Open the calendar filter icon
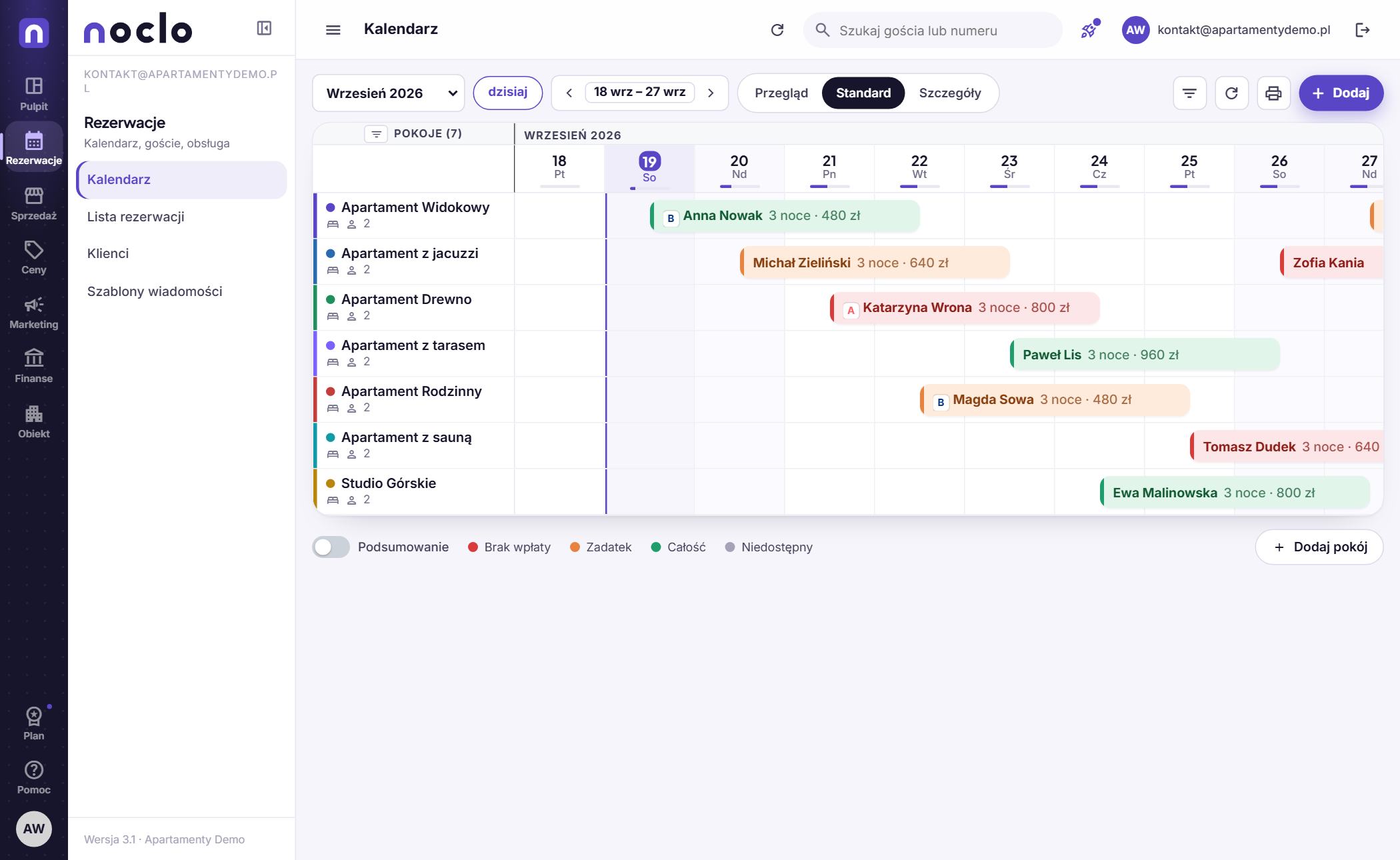 tap(1189, 93)
